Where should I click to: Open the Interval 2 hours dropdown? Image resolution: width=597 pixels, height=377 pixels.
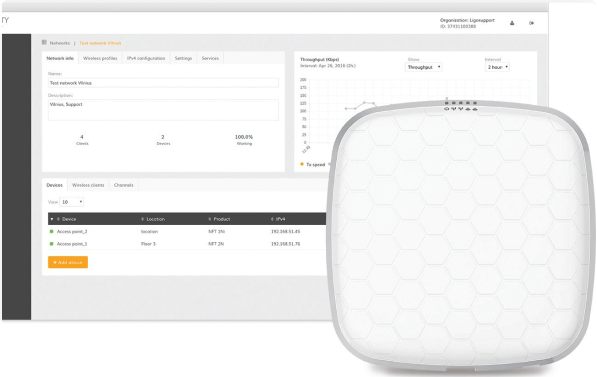[497, 67]
